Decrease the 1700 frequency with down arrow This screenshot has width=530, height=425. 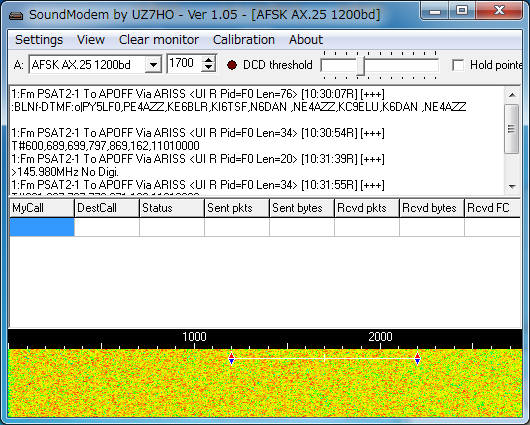pyautogui.click(x=209, y=67)
